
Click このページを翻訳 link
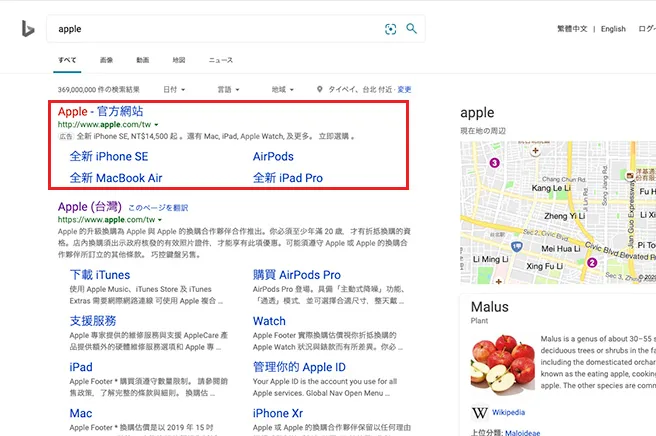pyautogui.click(x=158, y=208)
